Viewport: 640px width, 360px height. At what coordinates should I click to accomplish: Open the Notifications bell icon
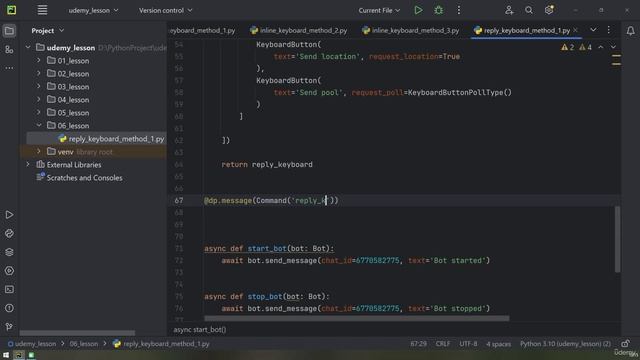[x=630, y=31]
